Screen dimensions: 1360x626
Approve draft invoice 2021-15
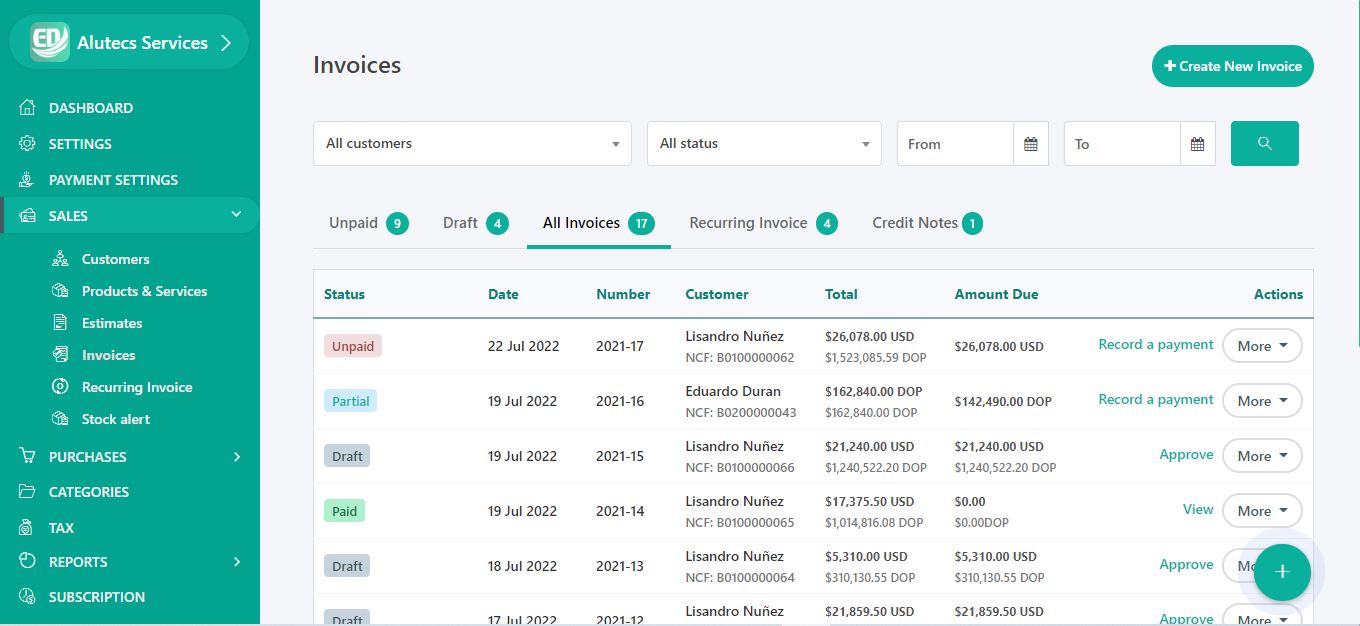coord(1186,455)
